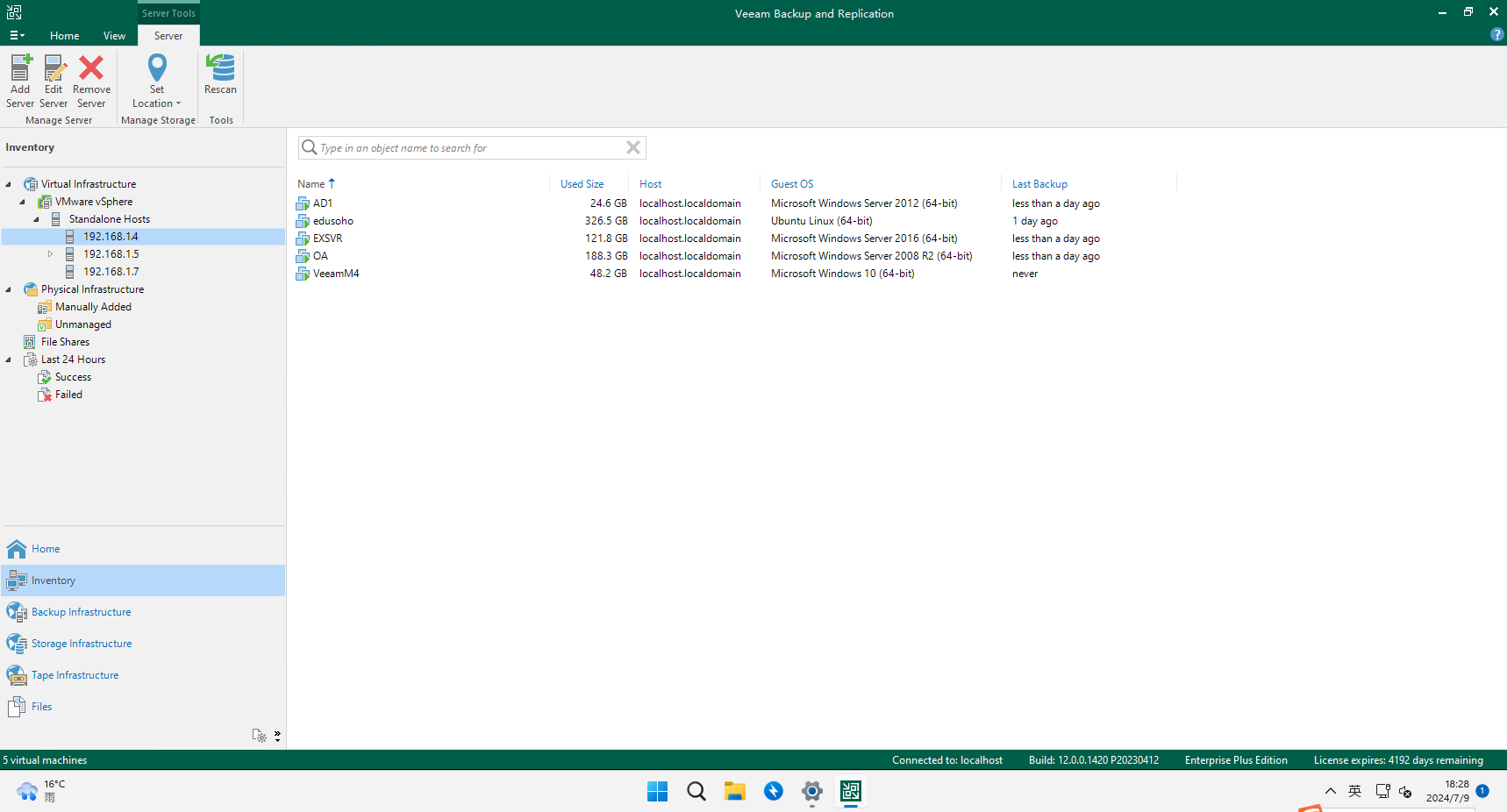Select the edusoho virtual machine row

click(735, 221)
